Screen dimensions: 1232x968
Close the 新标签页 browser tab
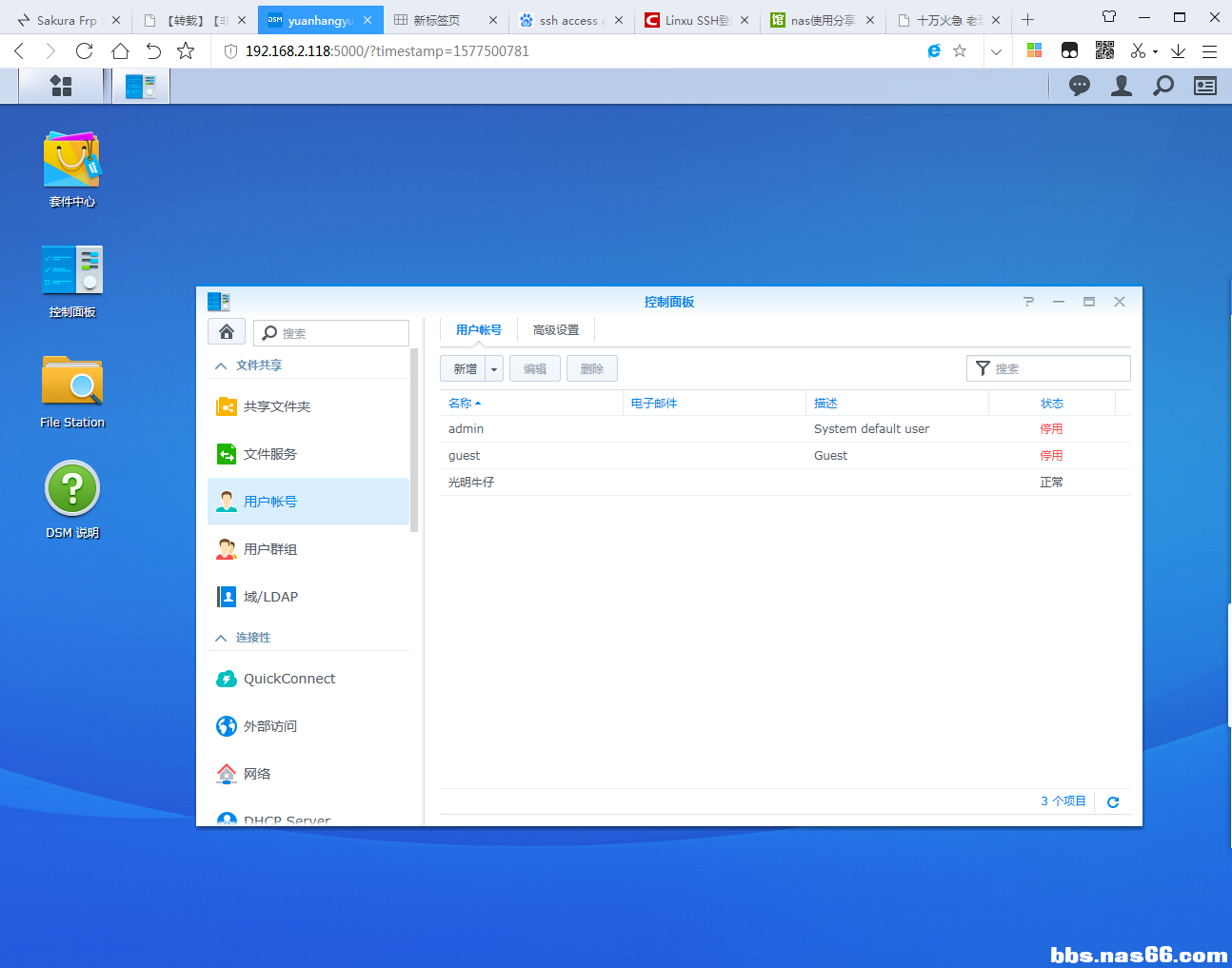(x=493, y=20)
